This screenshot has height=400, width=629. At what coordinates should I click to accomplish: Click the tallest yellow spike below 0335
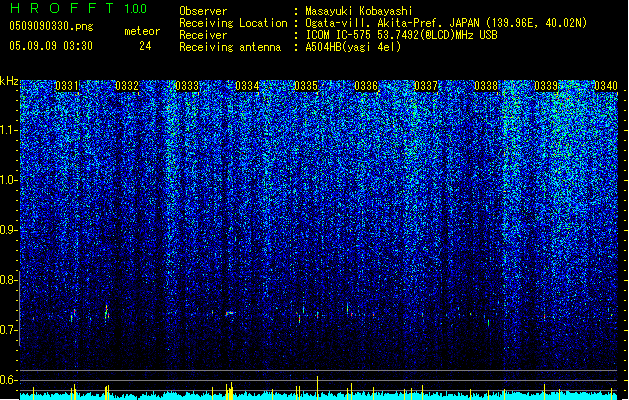tap(317, 388)
